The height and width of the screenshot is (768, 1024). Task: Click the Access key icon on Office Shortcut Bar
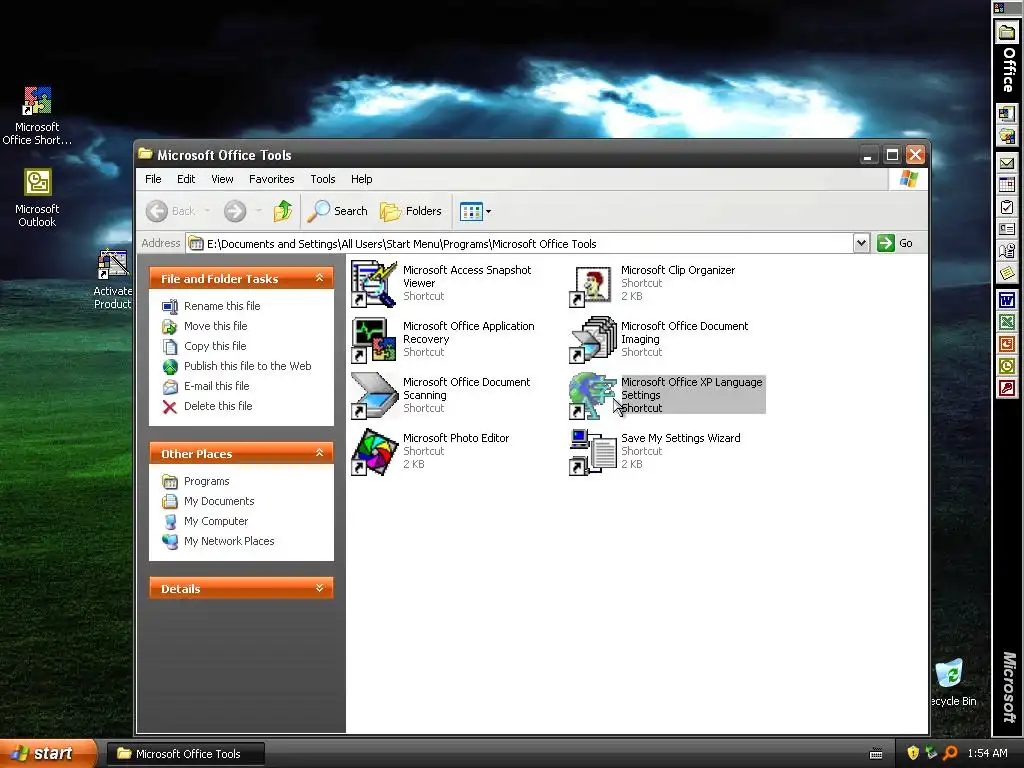(1006, 389)
